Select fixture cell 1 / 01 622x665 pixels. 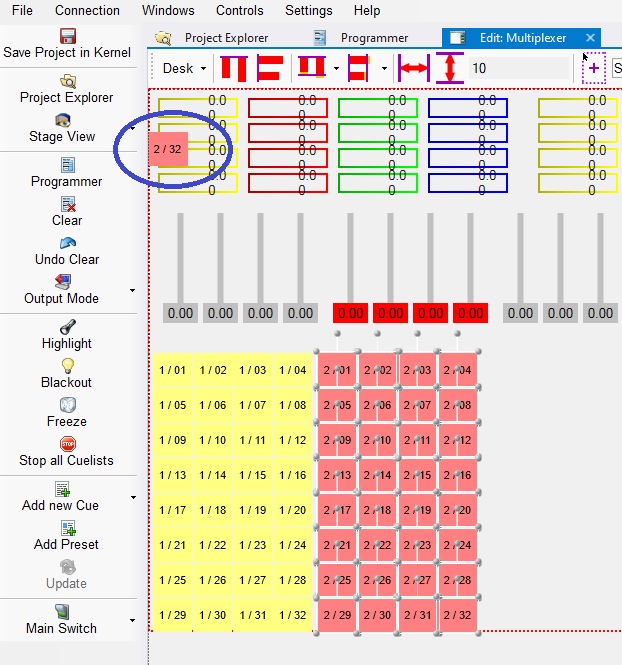click(172, 370)
